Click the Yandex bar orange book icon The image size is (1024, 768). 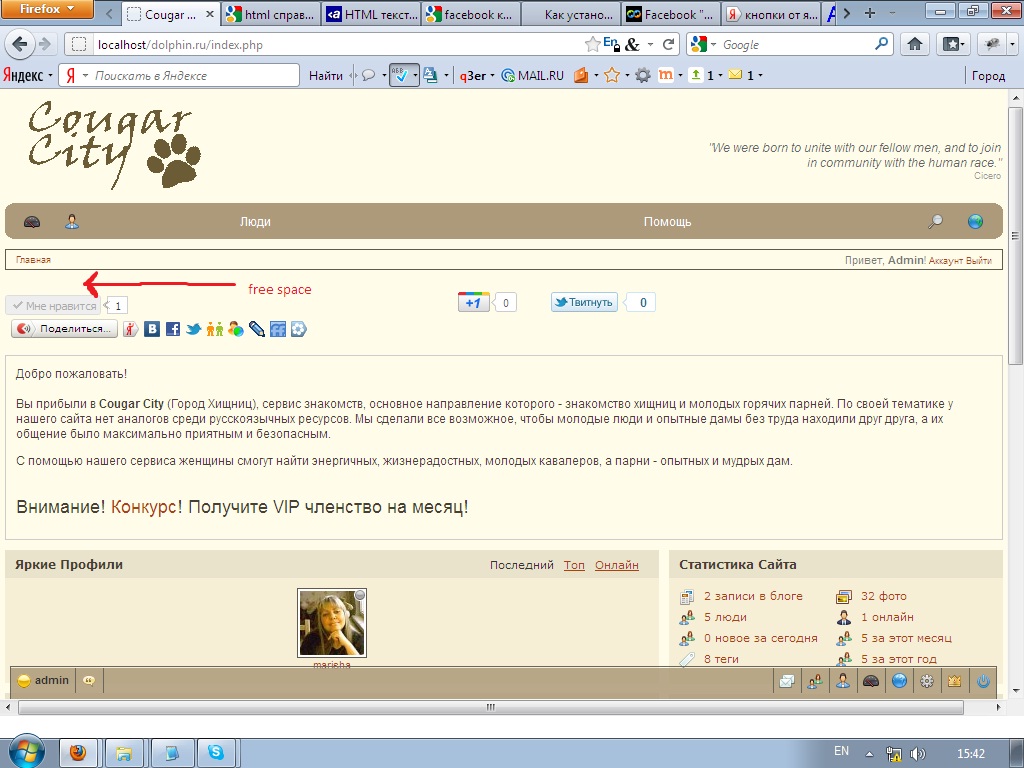(581, 75)
